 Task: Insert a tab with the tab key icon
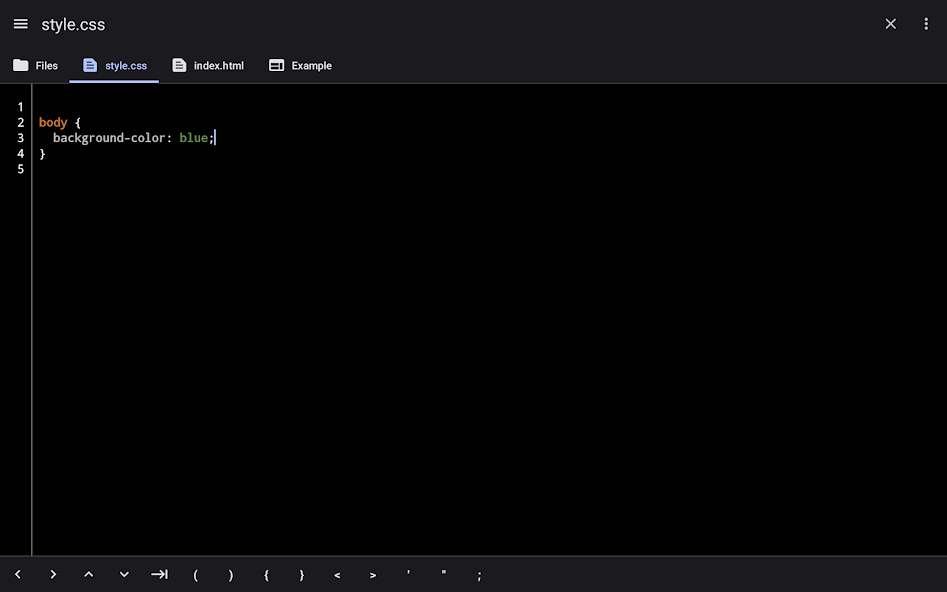[159, 574]
